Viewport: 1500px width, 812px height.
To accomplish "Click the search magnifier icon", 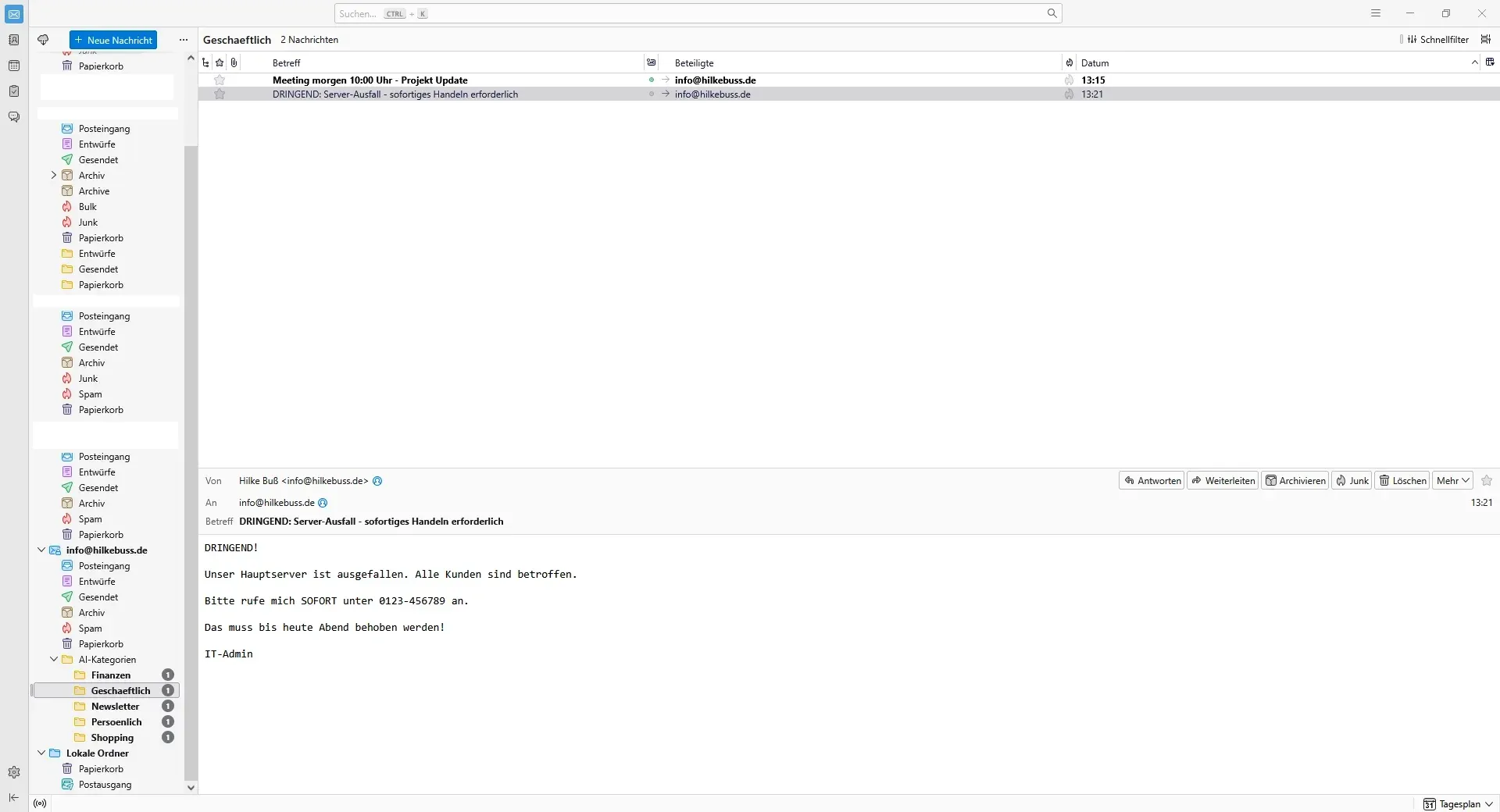I will (1052, 13).
